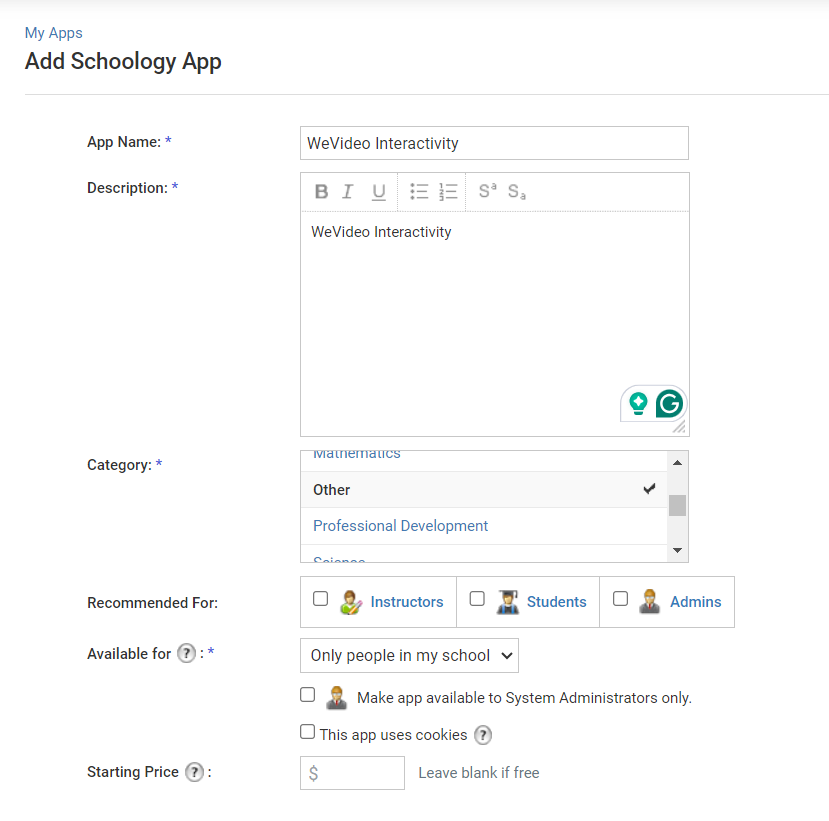829x821 pixels.
Task: Enable System Administrators only checkbox
Action: click(308, 694)
